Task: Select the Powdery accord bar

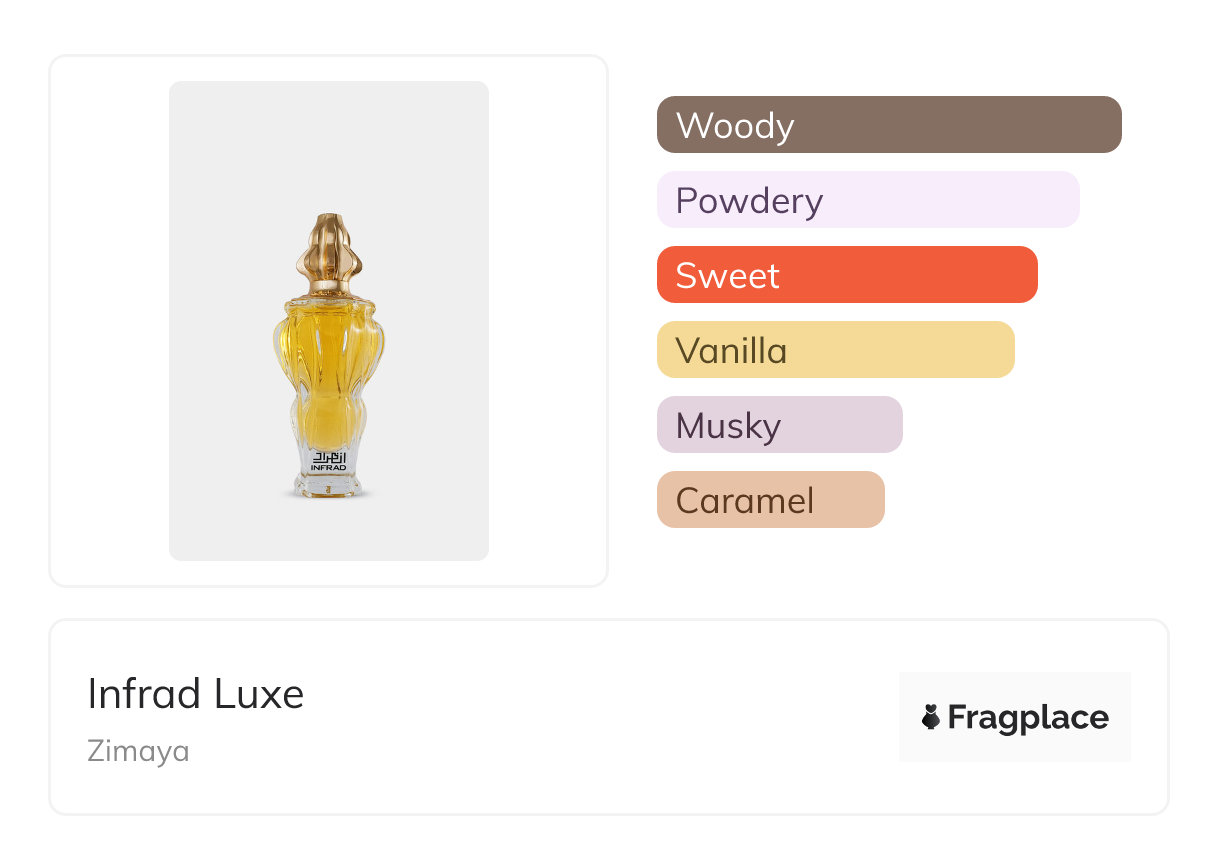Action: (x=868, y=200)
